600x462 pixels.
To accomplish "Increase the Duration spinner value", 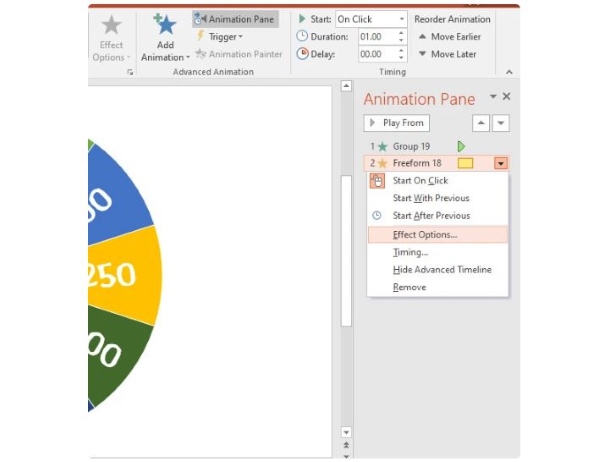I will 402,33.
